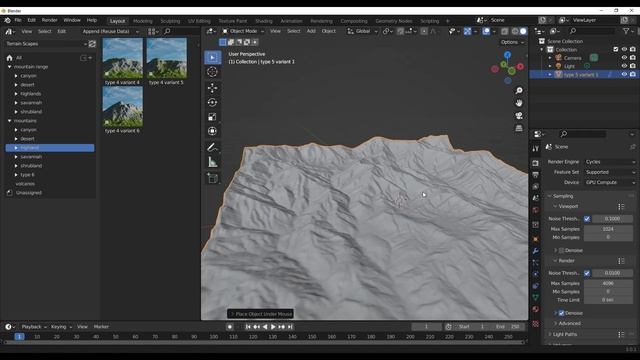Open Feature Set Supported dropdown
The height and width of the screenshot is (360, 640).
(610, 172)
